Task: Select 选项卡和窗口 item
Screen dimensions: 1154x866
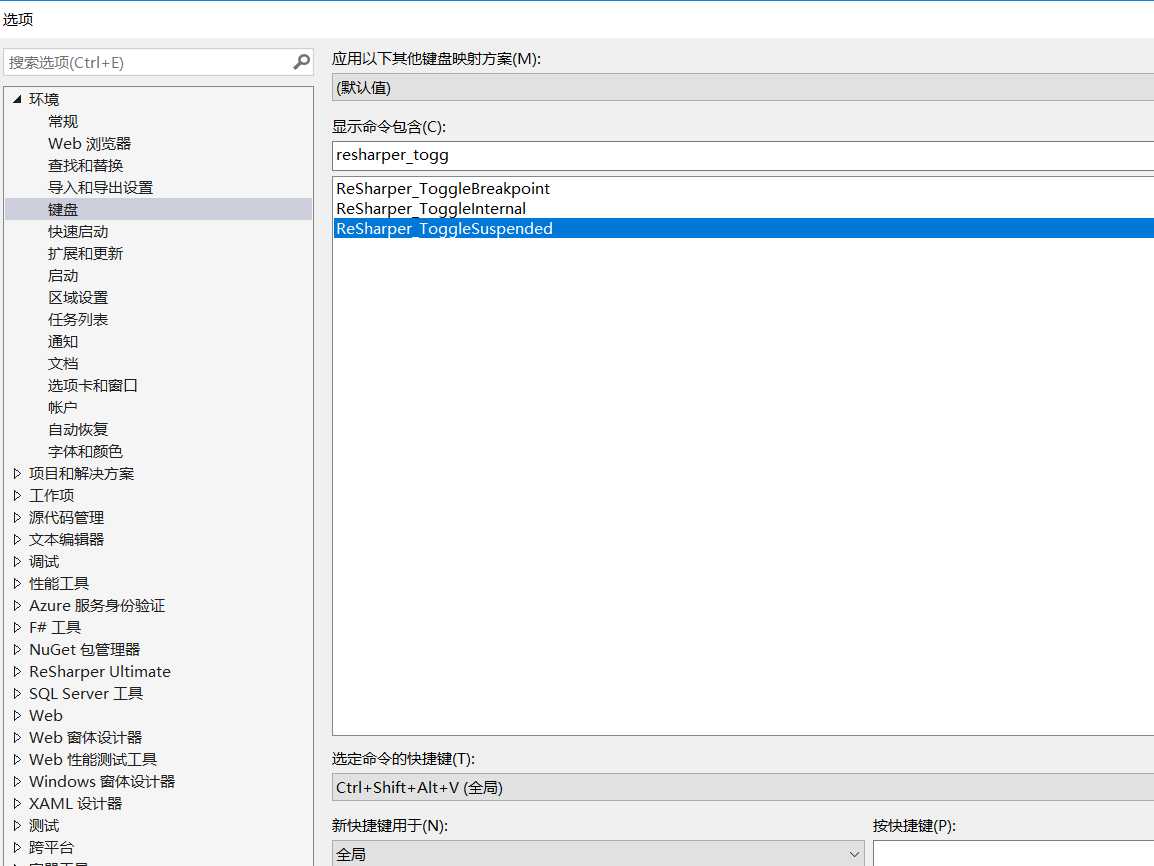Action: tap(93, 386)
